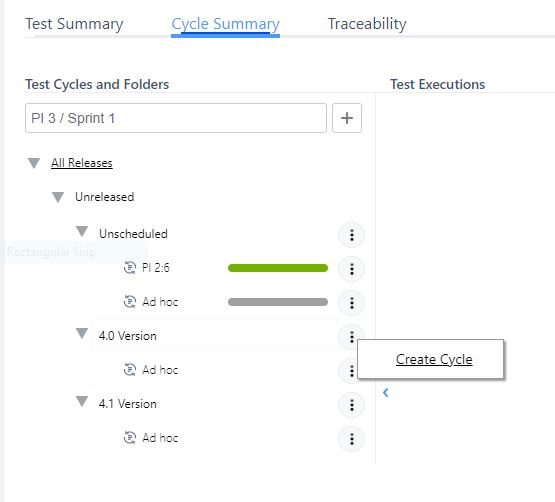Click the green PI 2:6 progress bar
Viewport: 555px width, 502px height.
278,268
